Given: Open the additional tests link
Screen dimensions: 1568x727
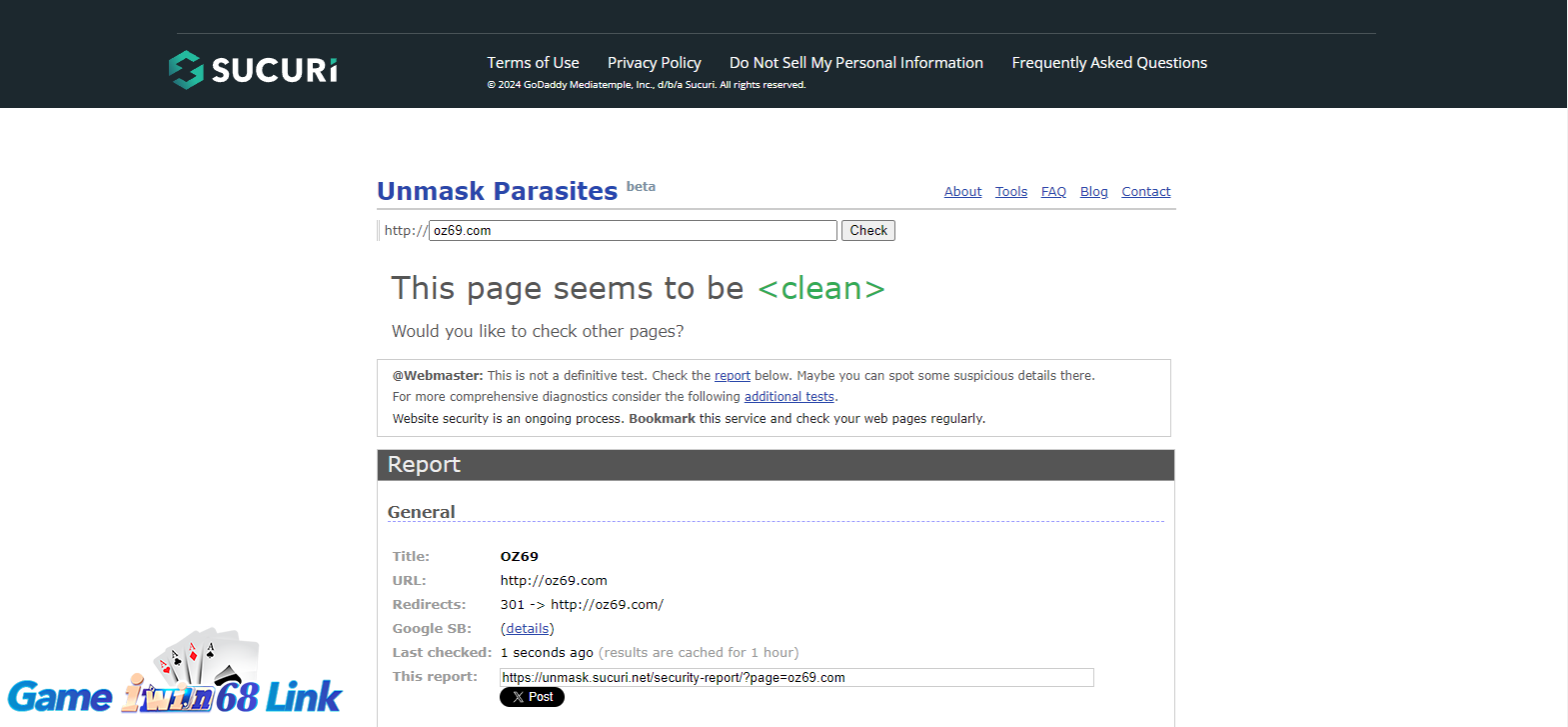Looking at the screenshot, I should point(789,397).
